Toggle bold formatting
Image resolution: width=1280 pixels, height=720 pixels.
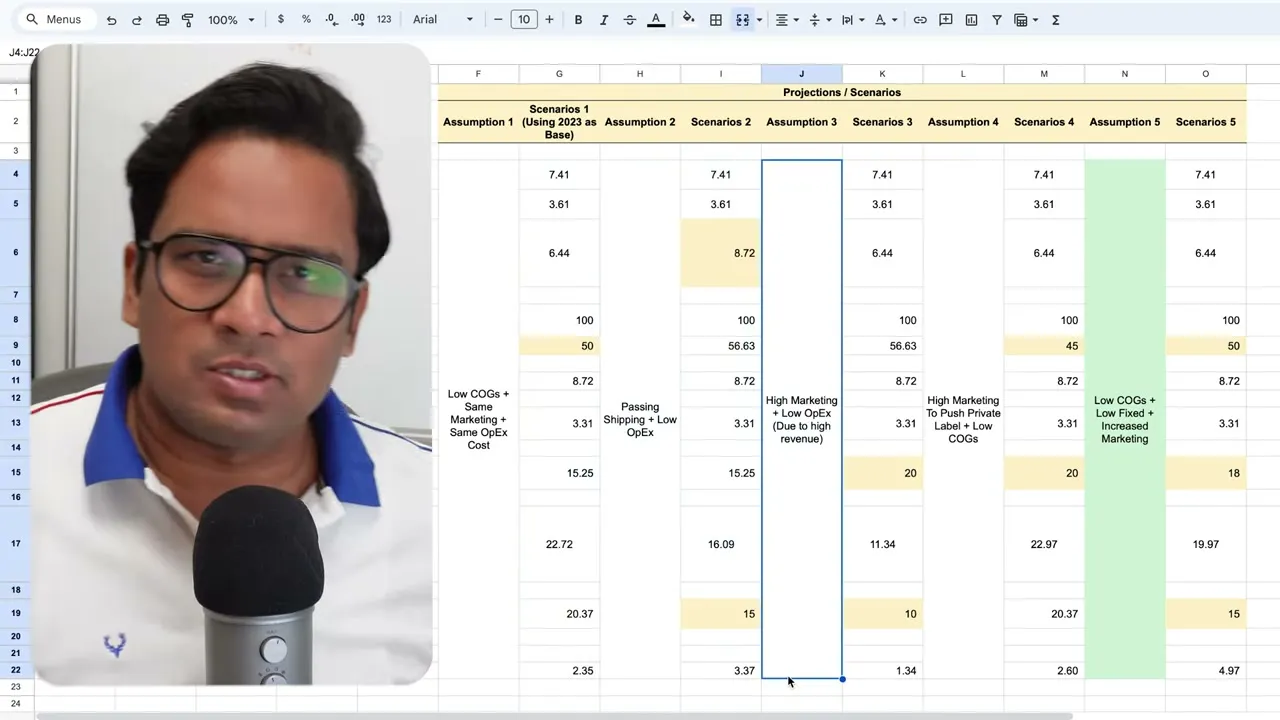[578, 20]
